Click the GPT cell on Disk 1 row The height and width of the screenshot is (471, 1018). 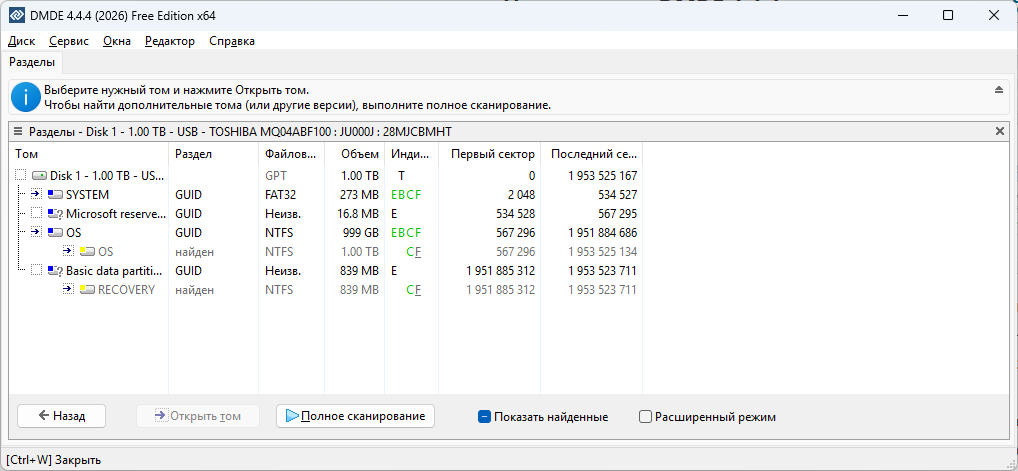pos(275,175)
